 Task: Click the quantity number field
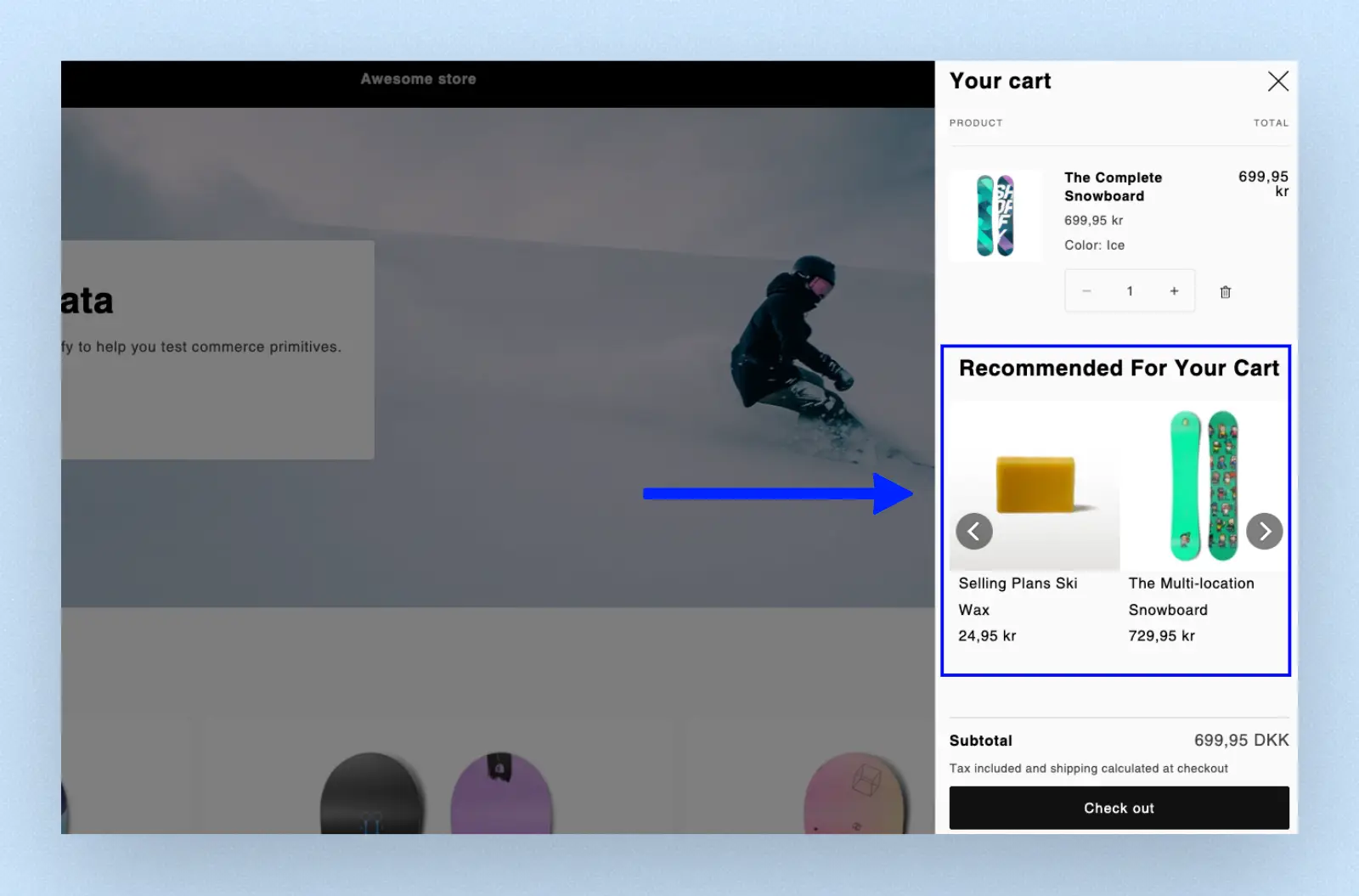pyautogui.click(x=1130, y=291)
